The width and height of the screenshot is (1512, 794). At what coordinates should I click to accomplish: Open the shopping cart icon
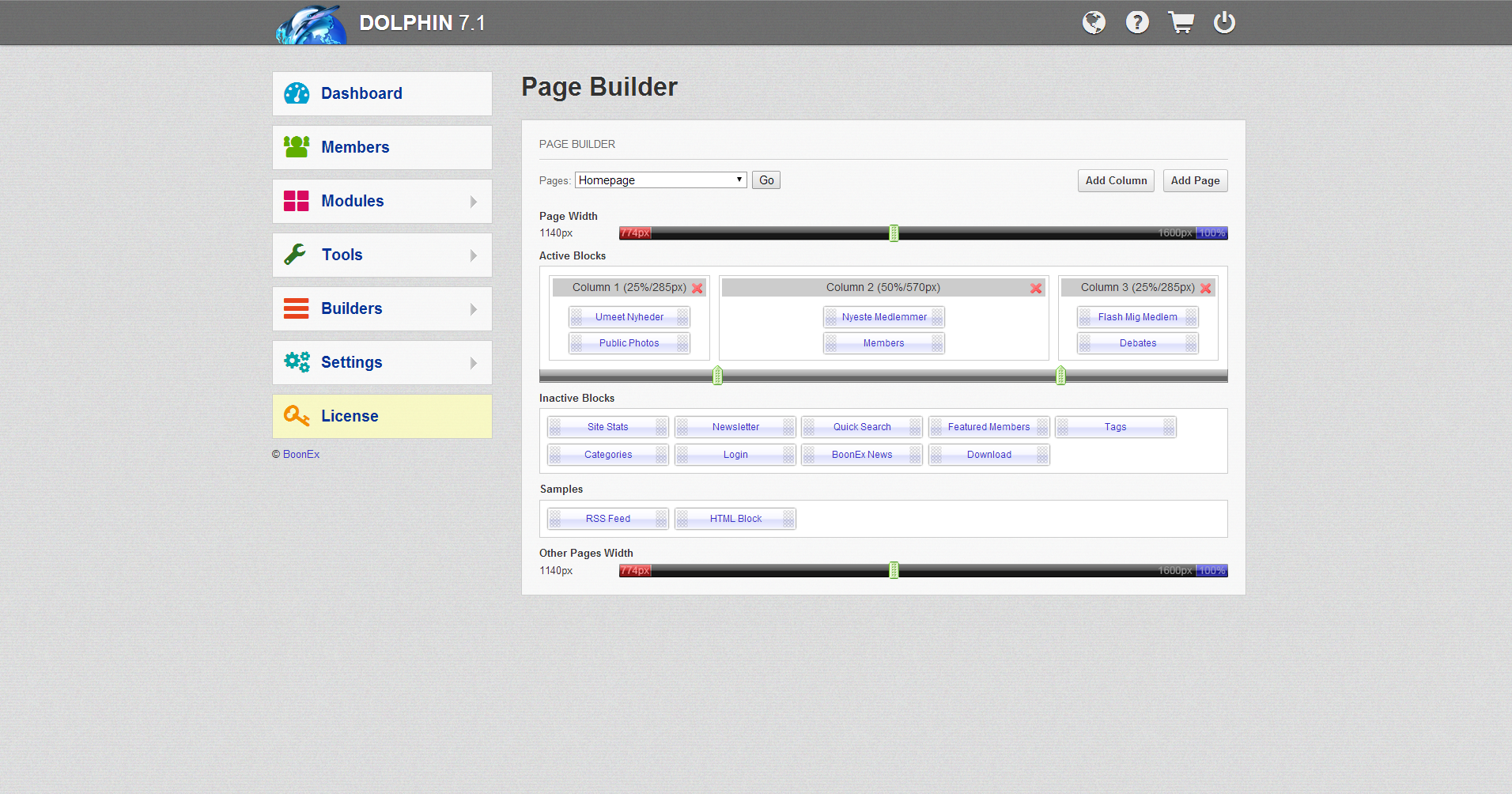pos(1181,23)
